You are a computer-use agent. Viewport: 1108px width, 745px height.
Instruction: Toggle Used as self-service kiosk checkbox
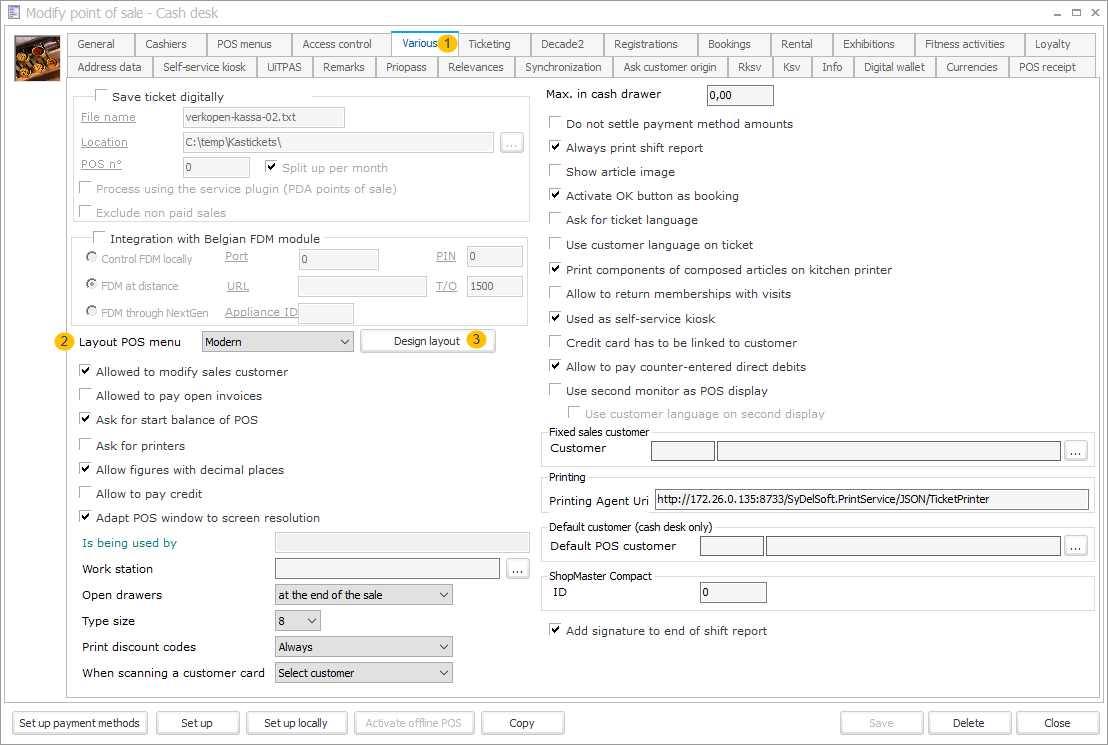(556, 318)
